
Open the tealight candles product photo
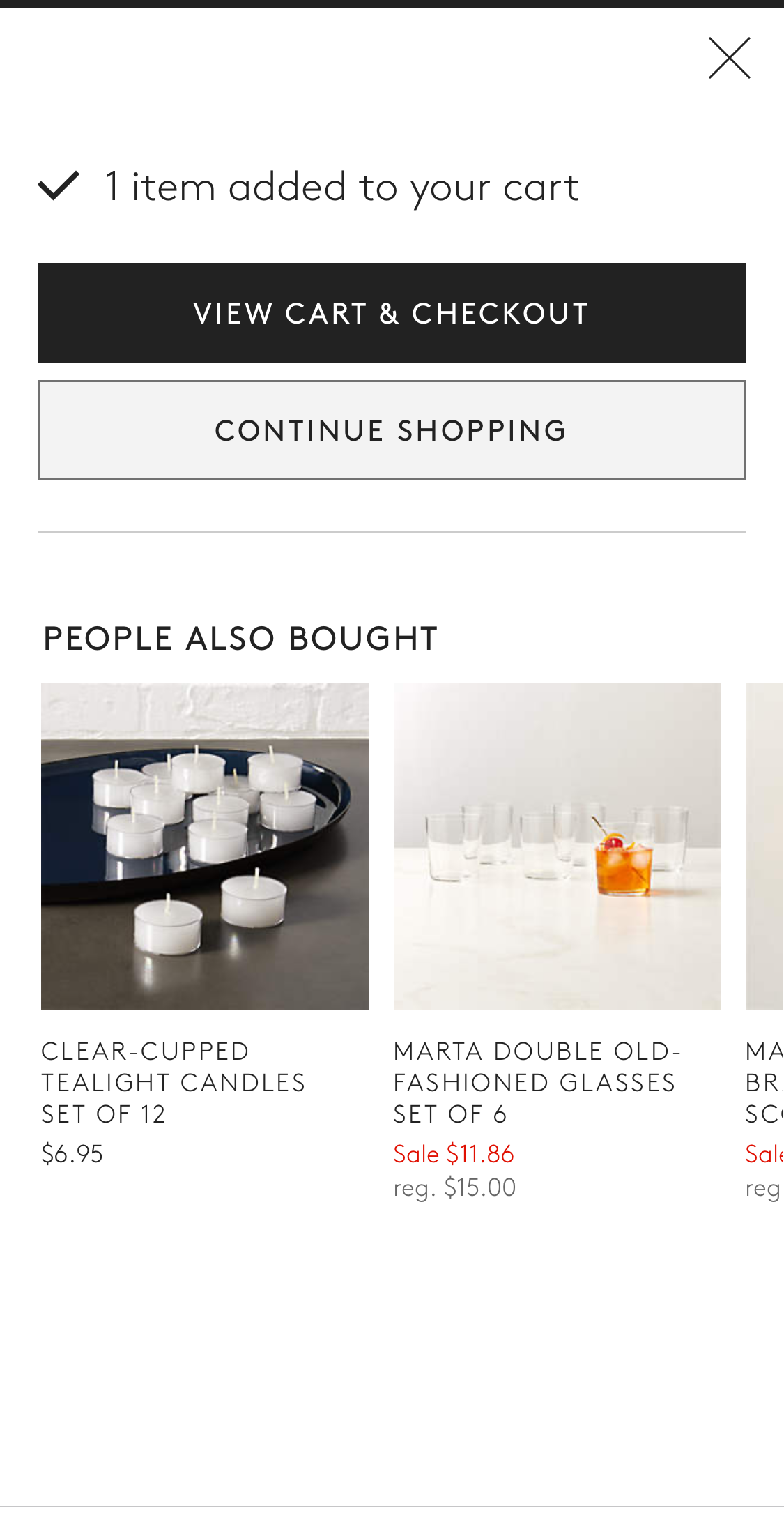(x=205, y=846)
